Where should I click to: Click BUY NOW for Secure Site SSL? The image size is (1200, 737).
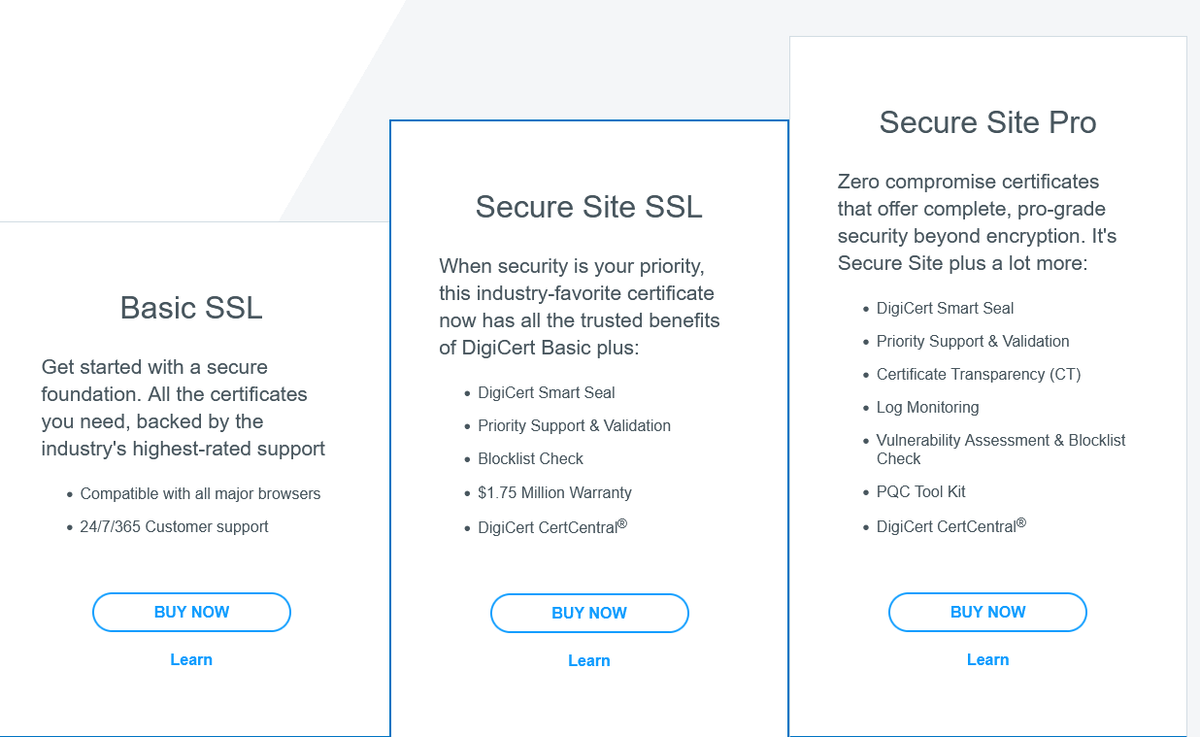pyautogui.click(x=589, y=613)
